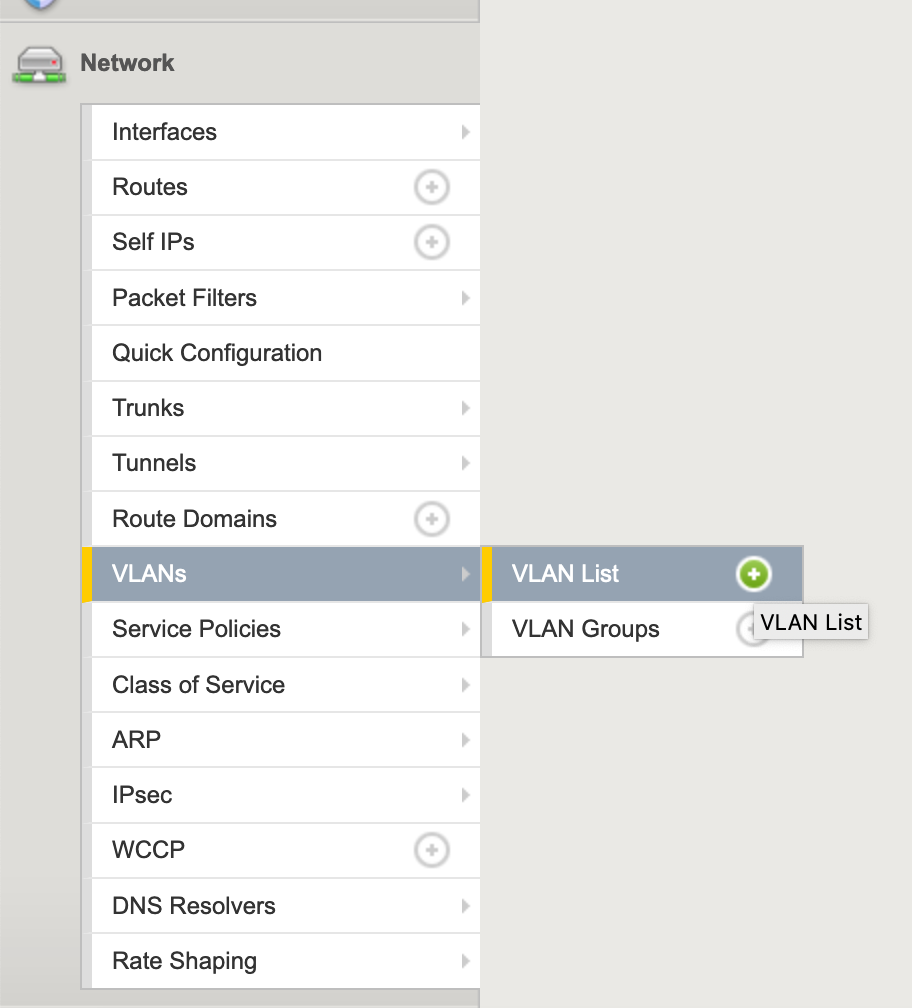
Task: Select VLAN List in the flyout menu
Action: click(x=566, y=573)
